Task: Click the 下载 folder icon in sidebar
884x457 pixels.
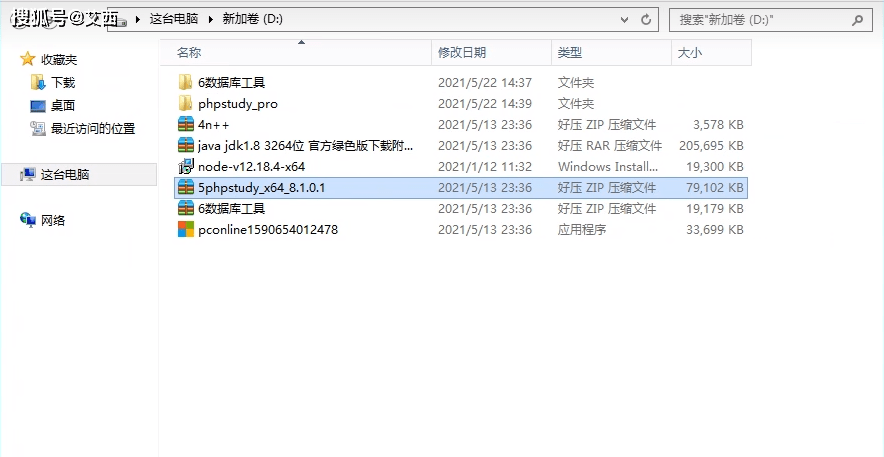Action: coord(38,83)
